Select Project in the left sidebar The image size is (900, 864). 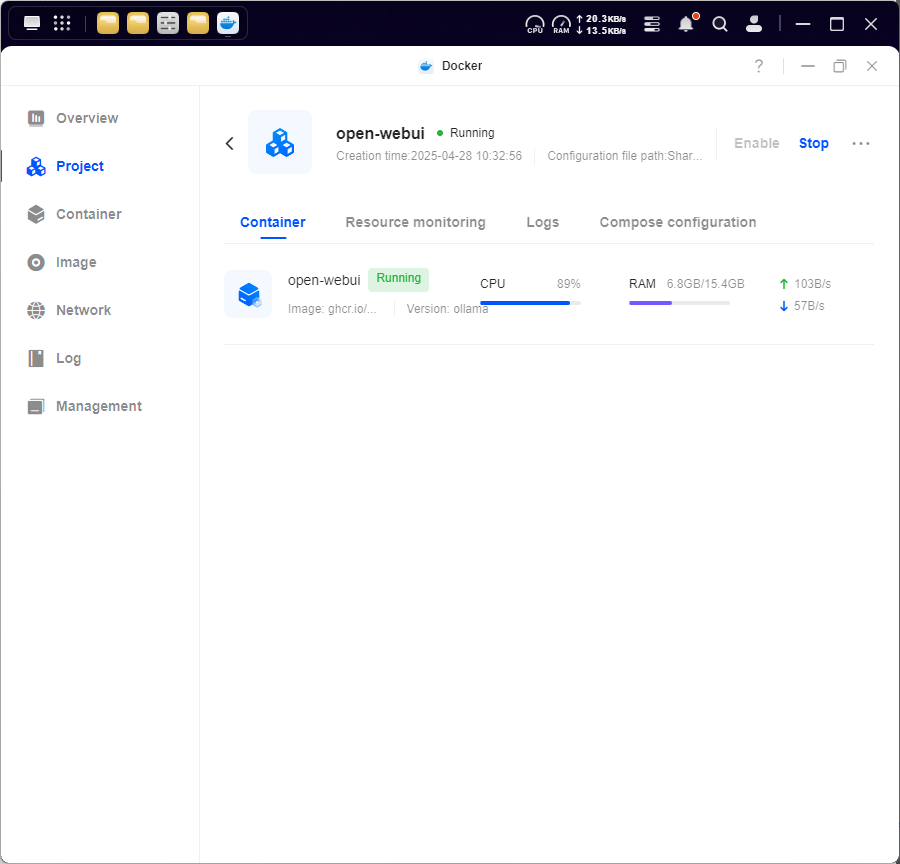(79, 166)
